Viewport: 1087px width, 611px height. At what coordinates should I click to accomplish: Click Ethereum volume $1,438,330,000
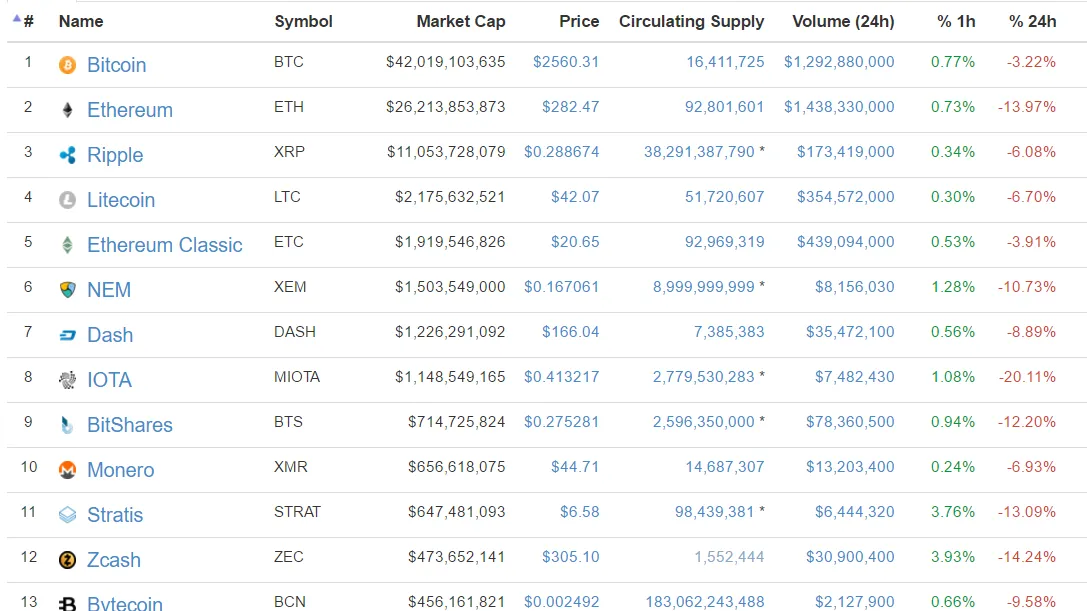coord(839,107)
